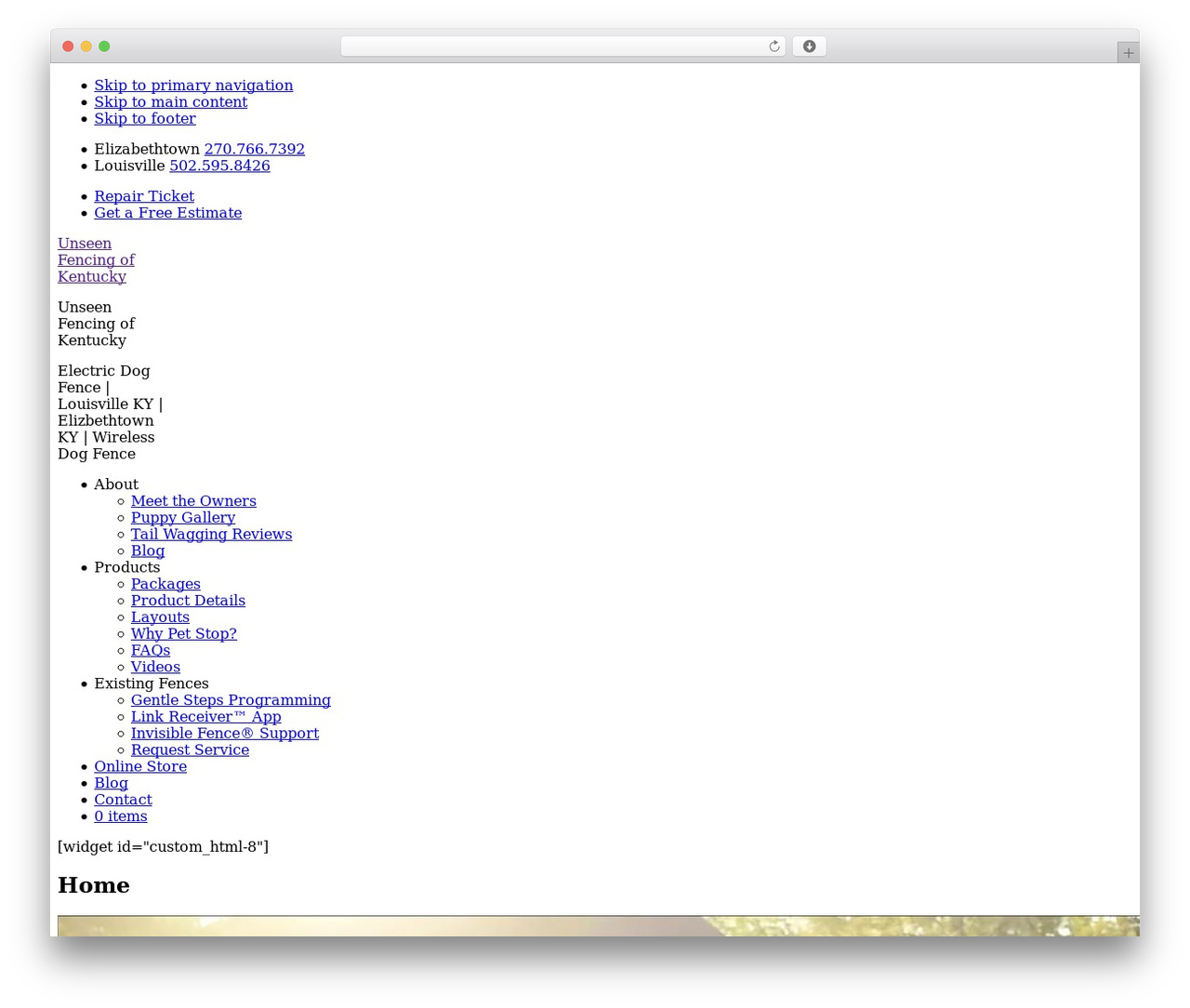This screenshot has width=1190, height=1008.
Task: Open the Contact page
Action: (x=123, y=802)
